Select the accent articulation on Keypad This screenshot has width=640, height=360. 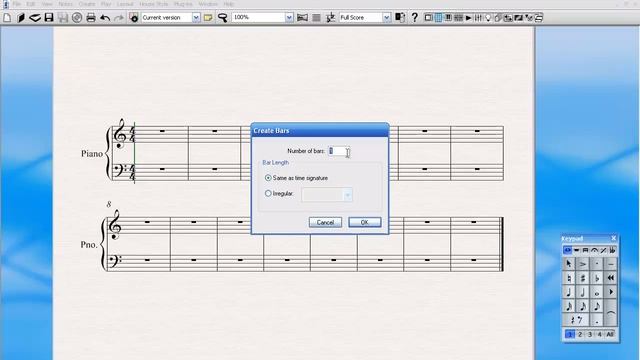pos(582,264)
